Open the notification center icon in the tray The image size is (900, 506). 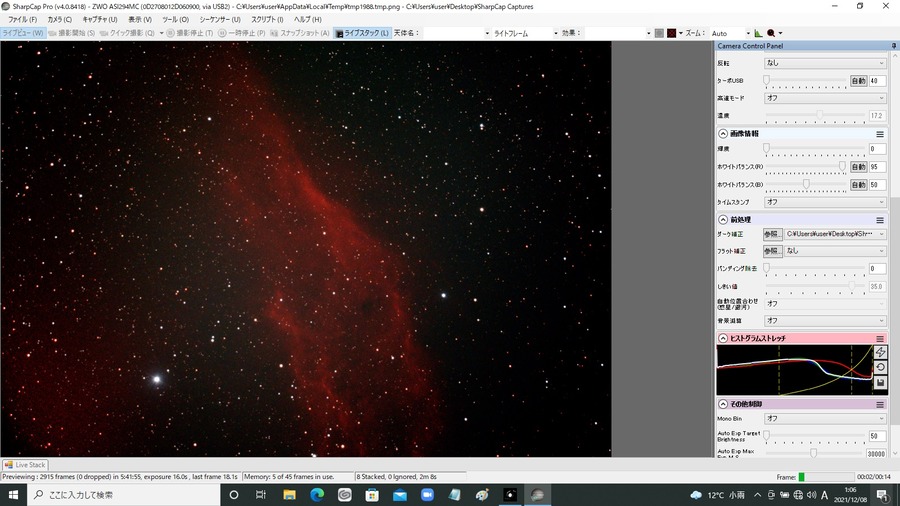pyautogui.click(x=883, y=495)
